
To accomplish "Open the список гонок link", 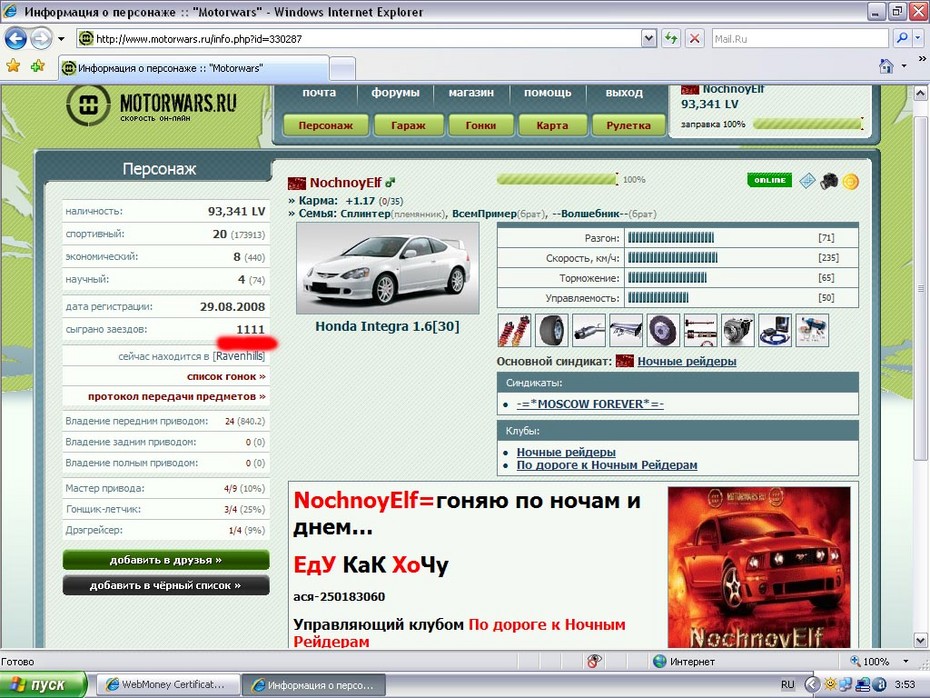I will point(226,377).
